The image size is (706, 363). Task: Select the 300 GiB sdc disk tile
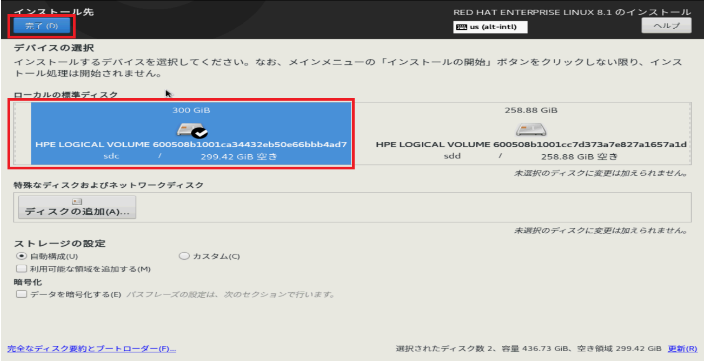tap(191, 134)
